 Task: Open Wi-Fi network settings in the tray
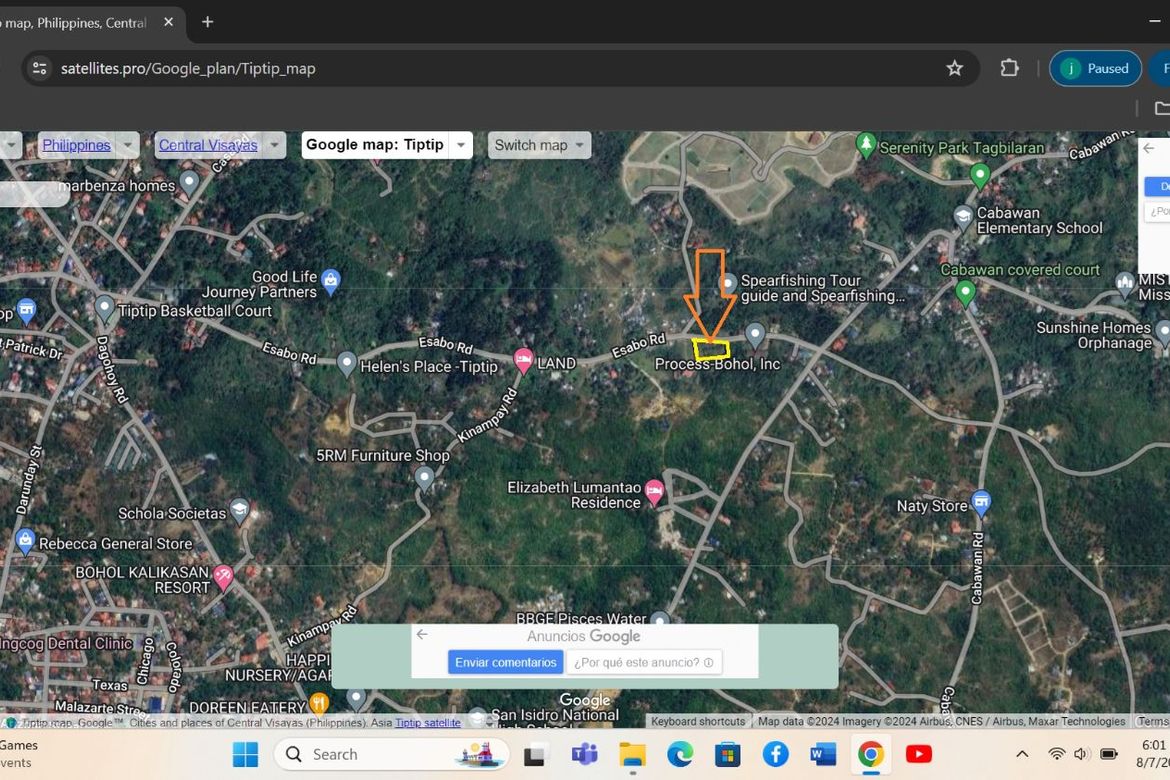[1056, 754]
